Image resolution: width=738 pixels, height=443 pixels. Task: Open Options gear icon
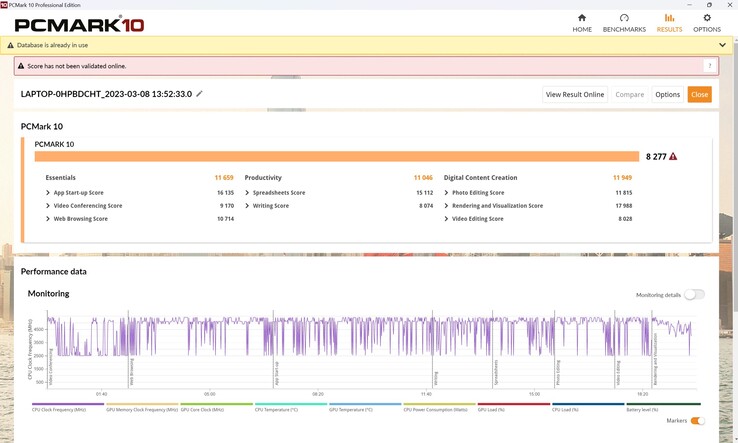(x=707, y=18)
